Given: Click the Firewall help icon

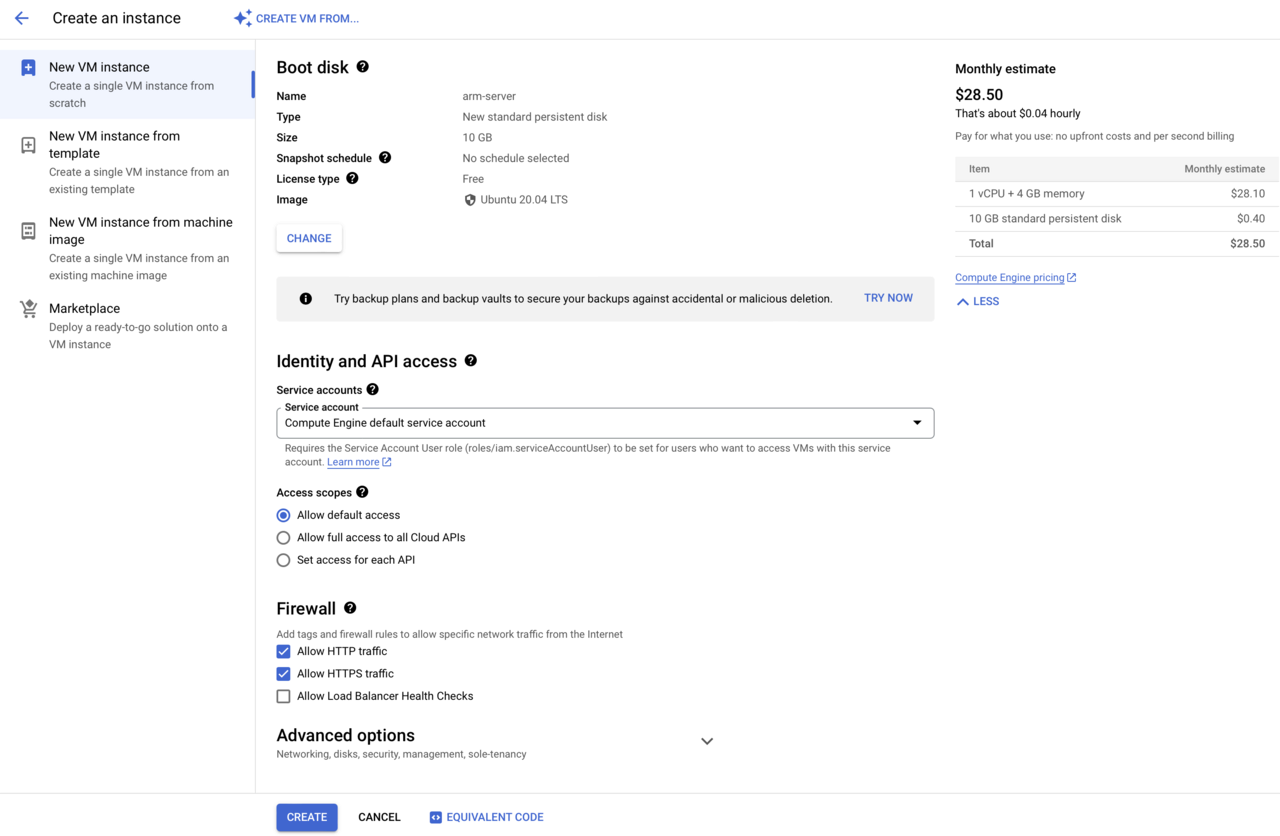Looking at the screenshot, I should 350,608.
